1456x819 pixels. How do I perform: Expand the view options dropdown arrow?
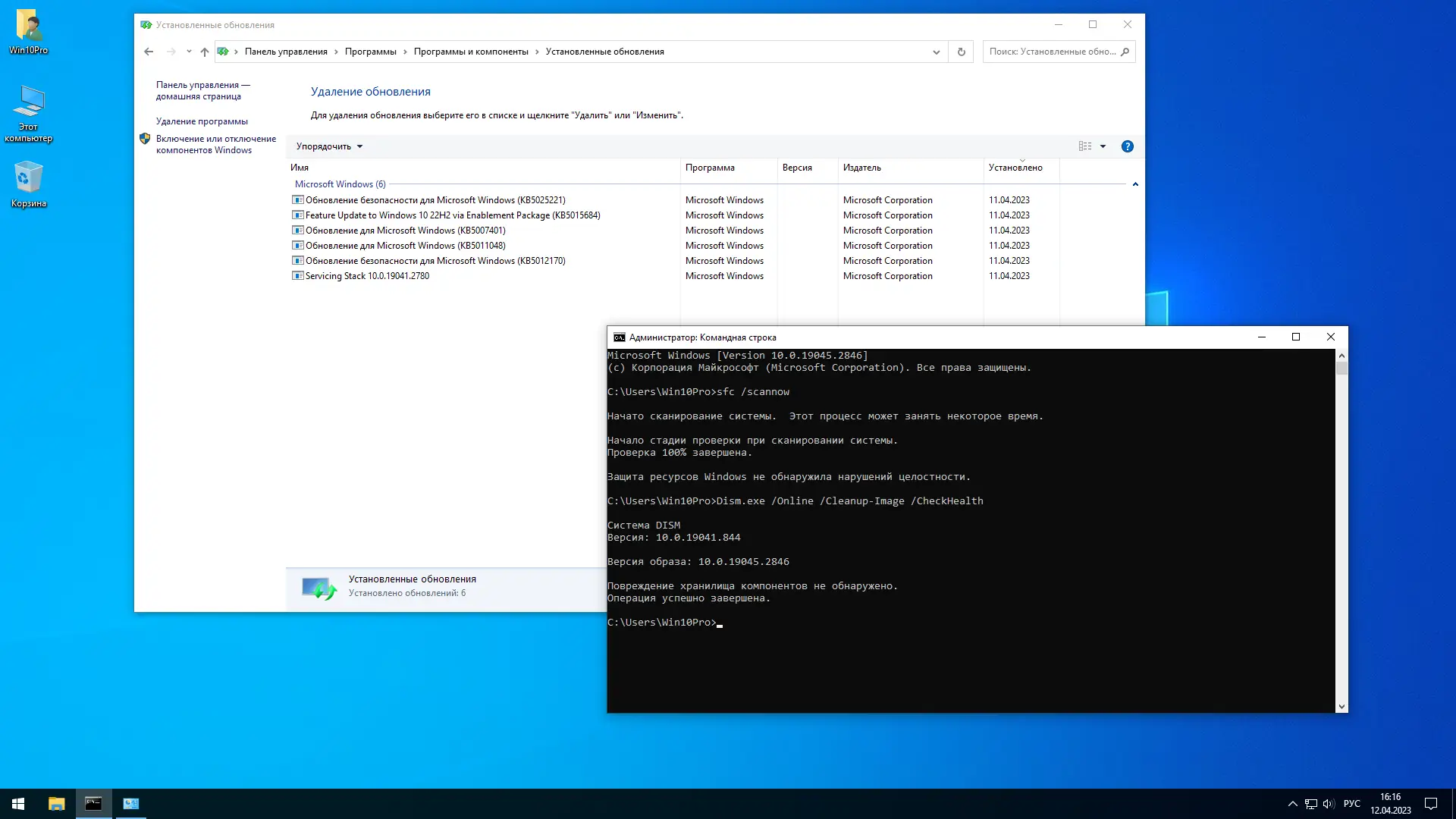pos(1103,146)
